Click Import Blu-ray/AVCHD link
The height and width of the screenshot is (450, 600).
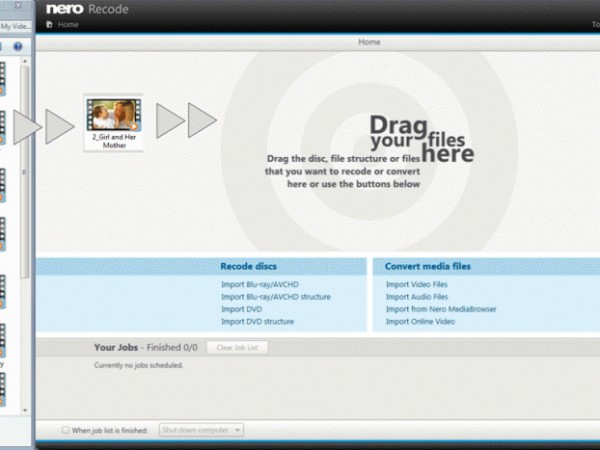click(261, 285)
